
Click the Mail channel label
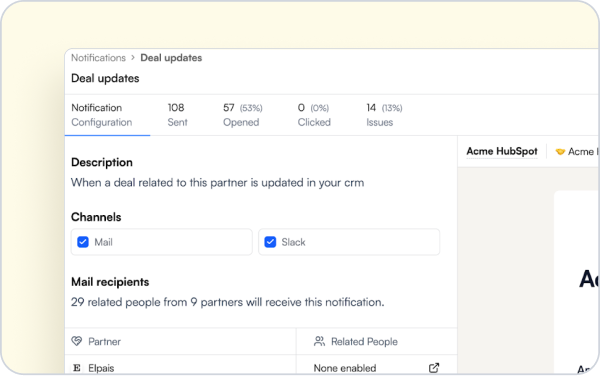coord(103,242)
